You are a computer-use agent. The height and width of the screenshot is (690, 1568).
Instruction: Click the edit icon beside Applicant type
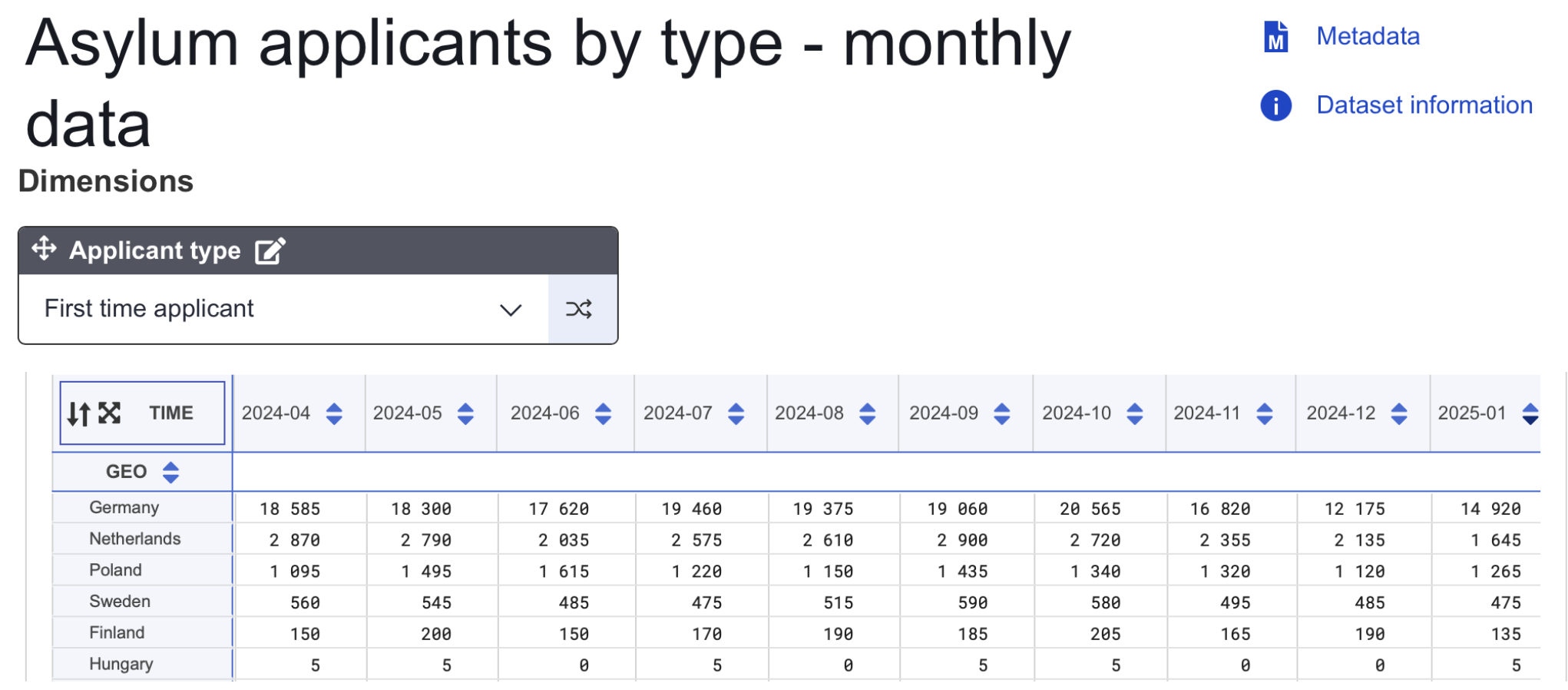(x=270, y=250)
